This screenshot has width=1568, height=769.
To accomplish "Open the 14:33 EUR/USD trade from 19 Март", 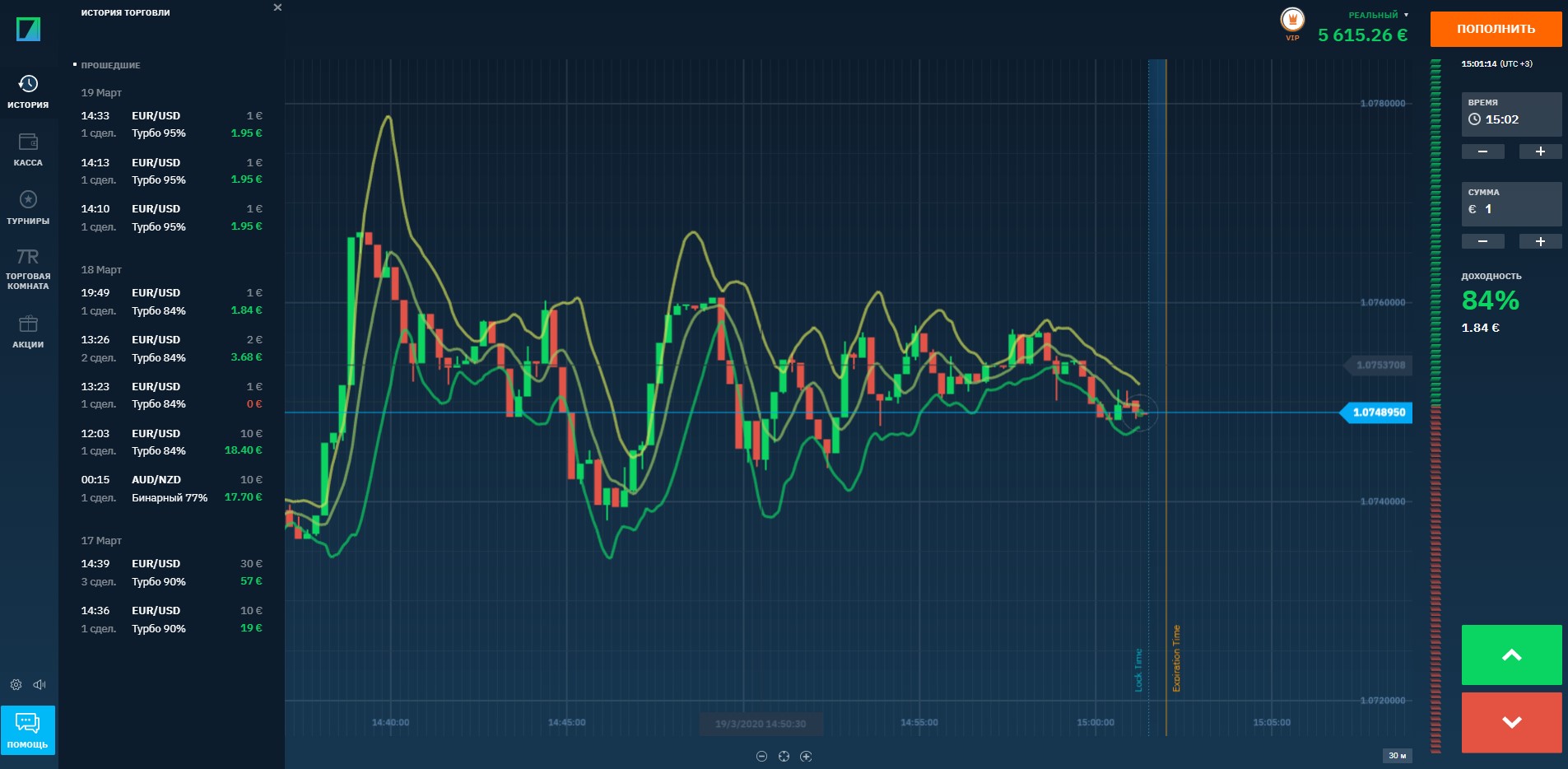I will pos(171,124).
